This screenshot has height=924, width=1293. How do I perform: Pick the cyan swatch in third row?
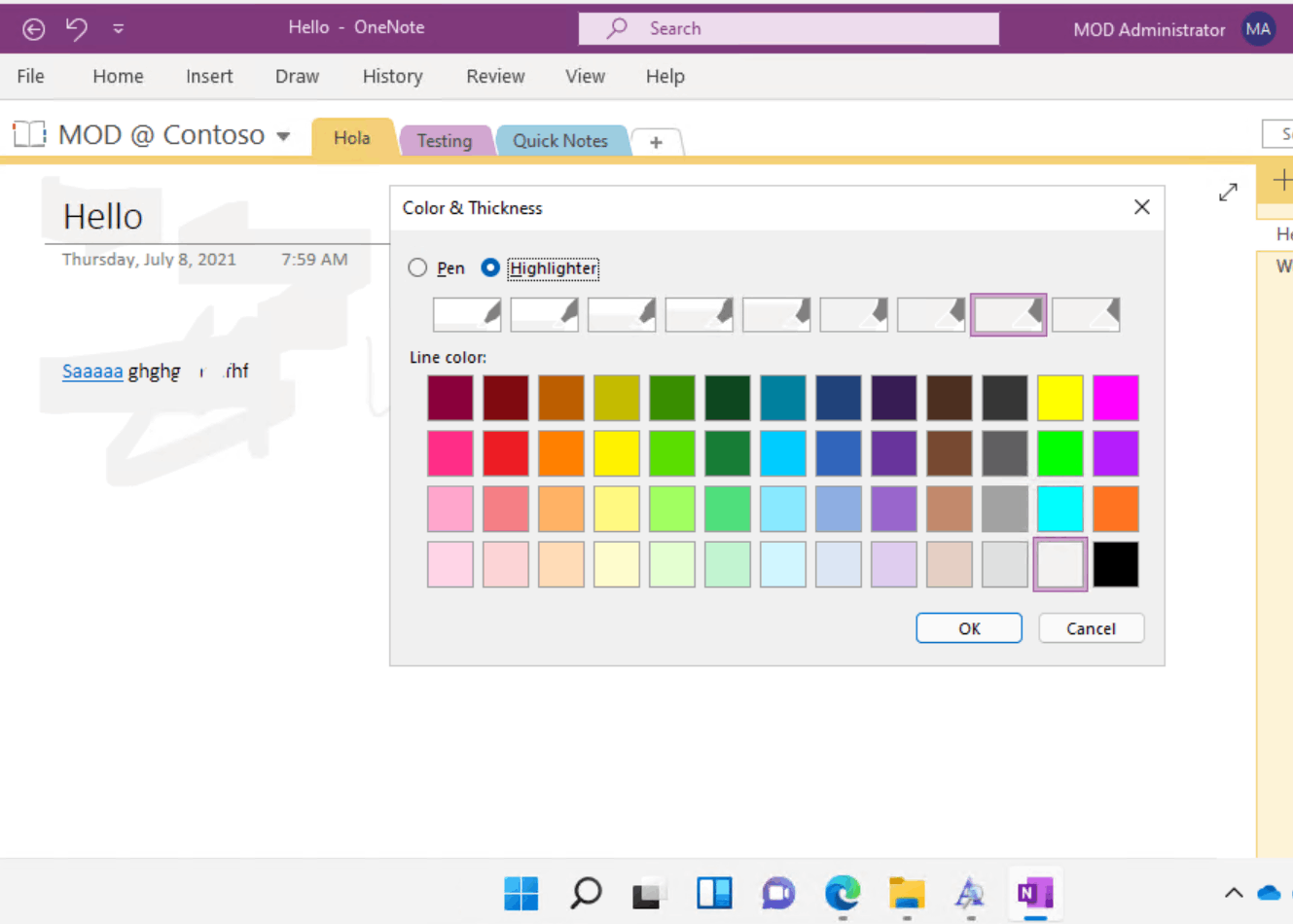[x=1060, y=509]
